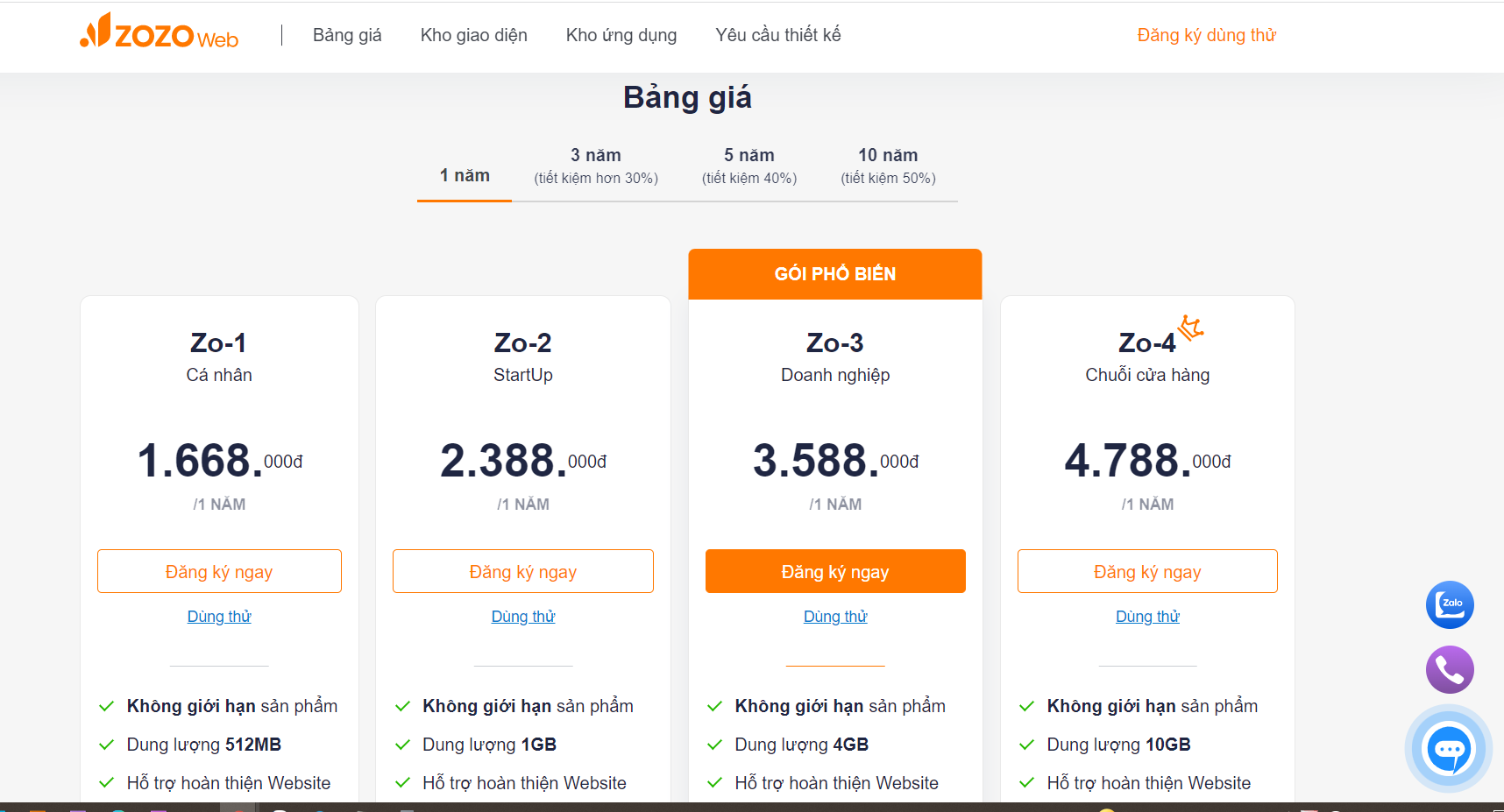
Task: Open the Zalo chat icon
Action: pyautogui.click(x=1450, y=604)
